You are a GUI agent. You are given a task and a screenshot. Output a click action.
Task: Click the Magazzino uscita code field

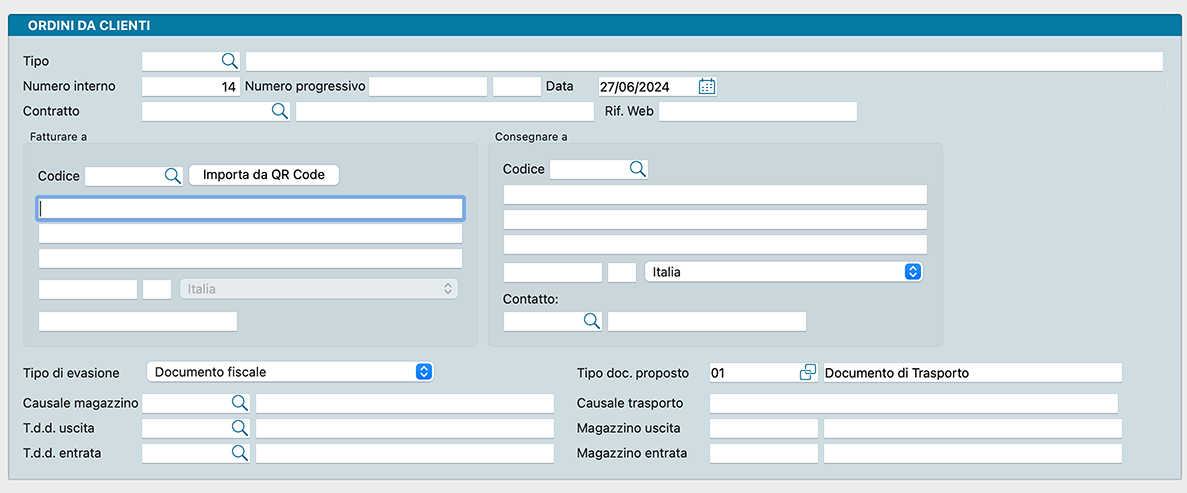point(762,428)
